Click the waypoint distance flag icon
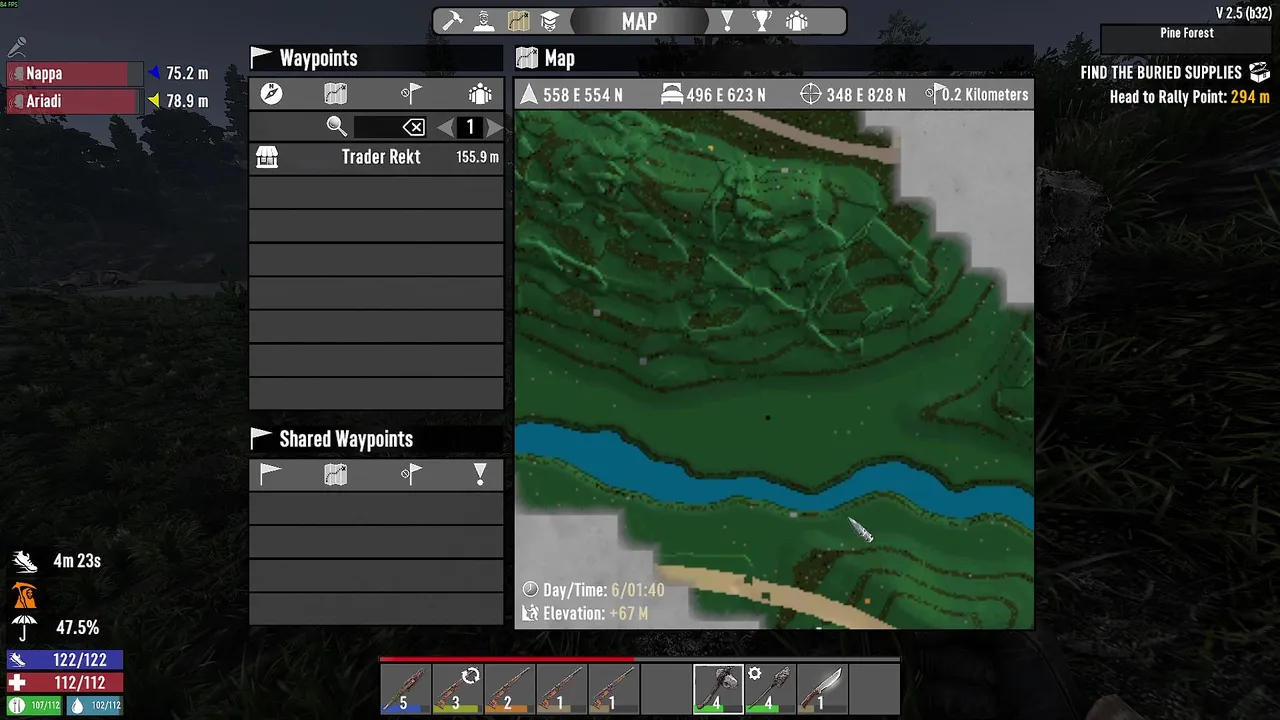The height and width of the screenshot is (720, 1280). pos(933,94)
